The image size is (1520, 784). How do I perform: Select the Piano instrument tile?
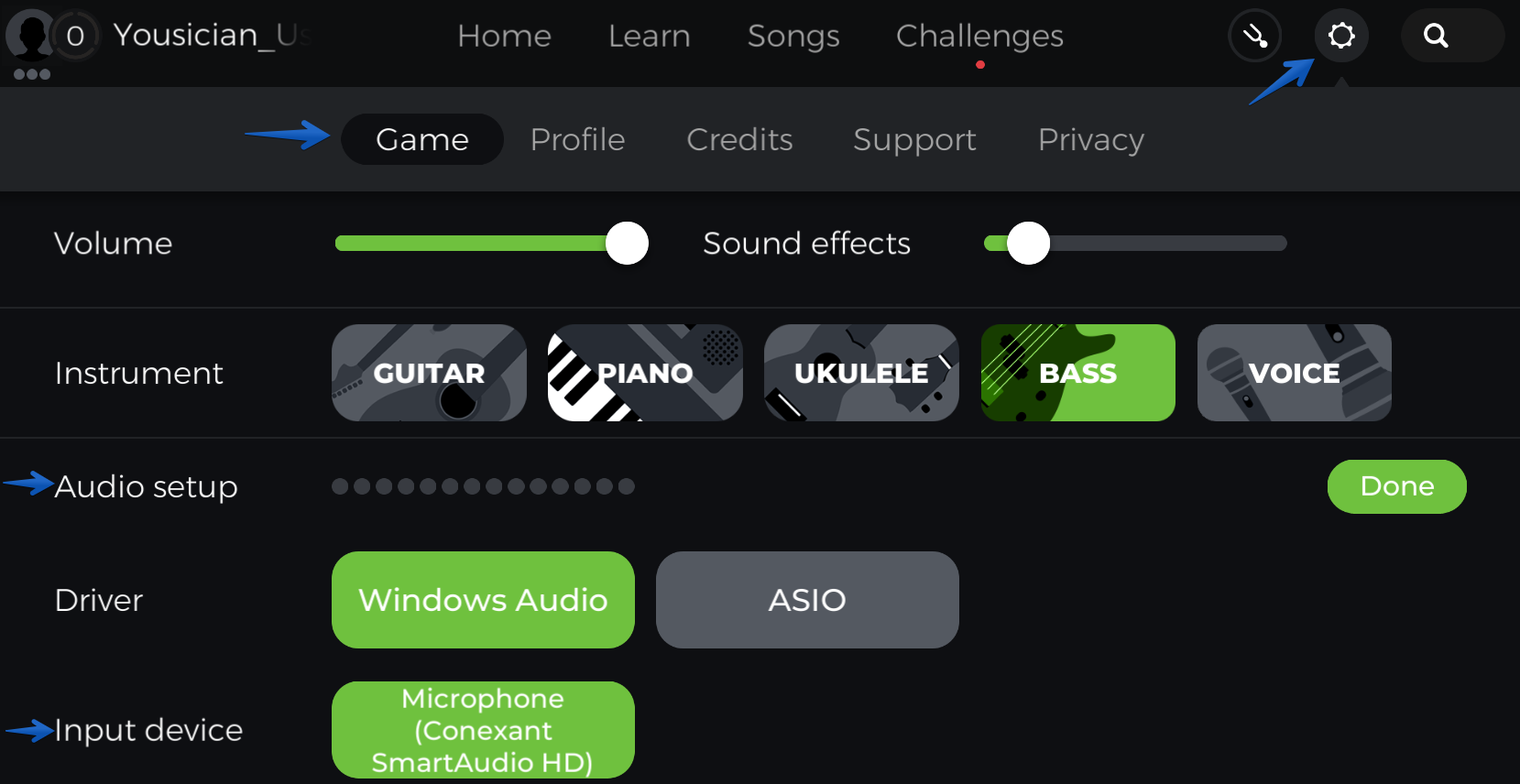[645, 373]
